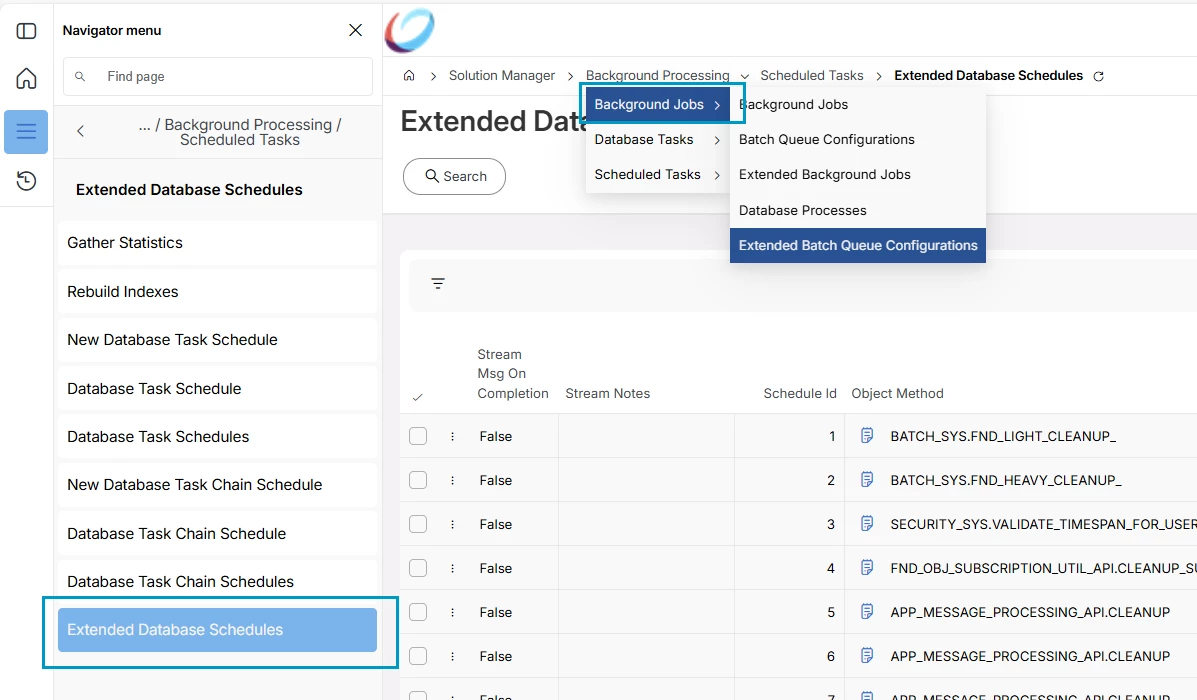
Task: Expand the Scheduled Tasks submenu
Action: [x=657, y=175]
